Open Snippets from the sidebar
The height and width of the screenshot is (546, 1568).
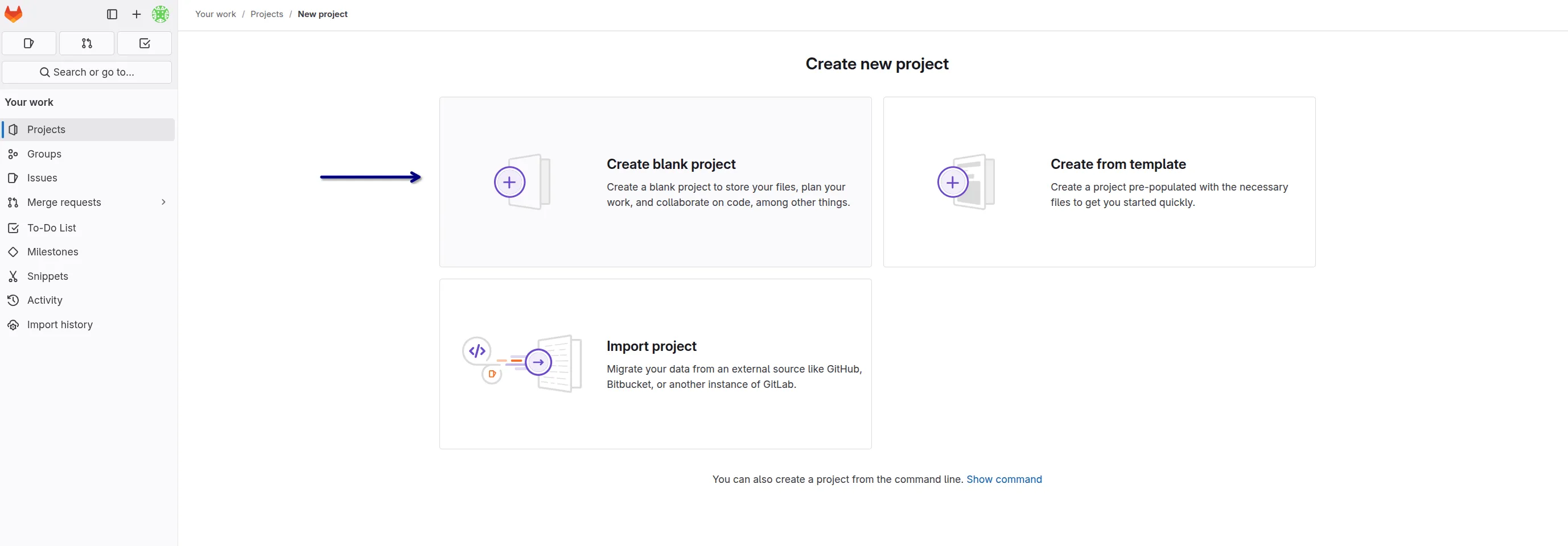point(48,276)
